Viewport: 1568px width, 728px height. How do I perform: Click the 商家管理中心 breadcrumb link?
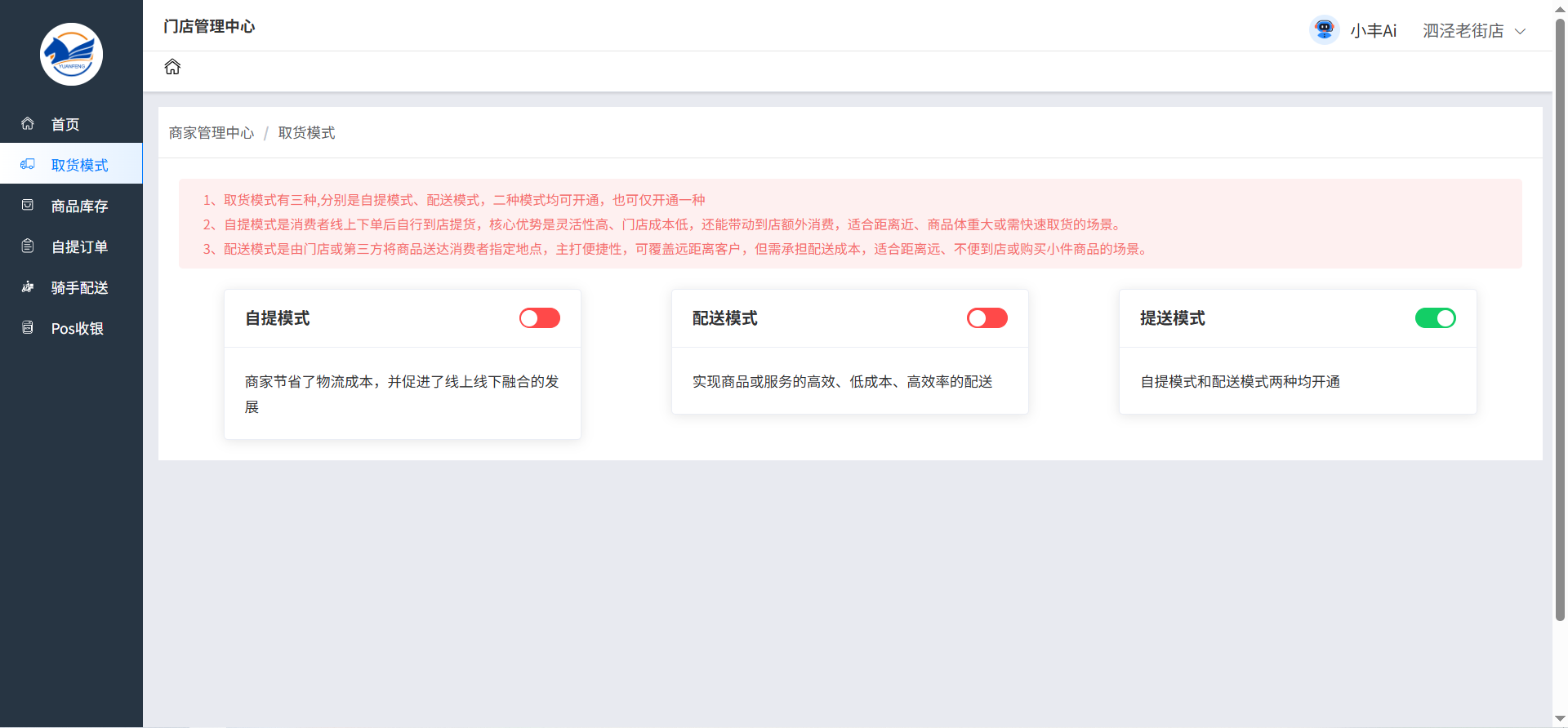[212, 133]
